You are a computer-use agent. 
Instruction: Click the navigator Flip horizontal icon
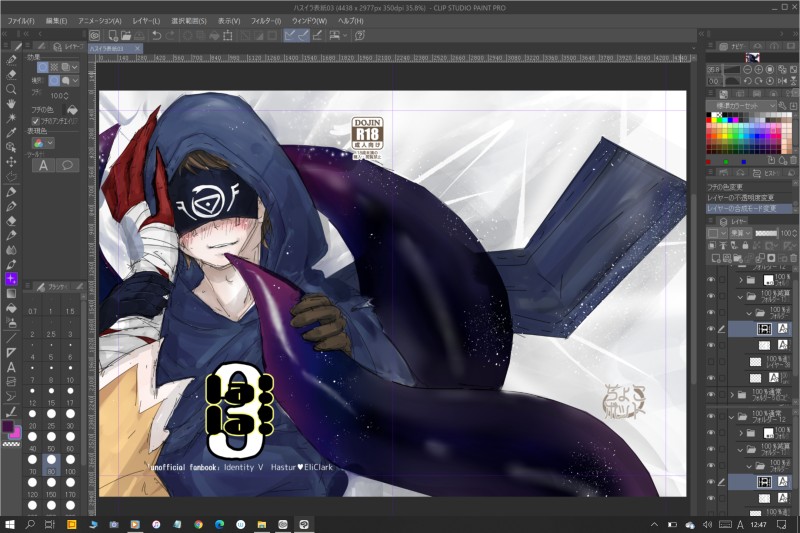tap(782, 81)
